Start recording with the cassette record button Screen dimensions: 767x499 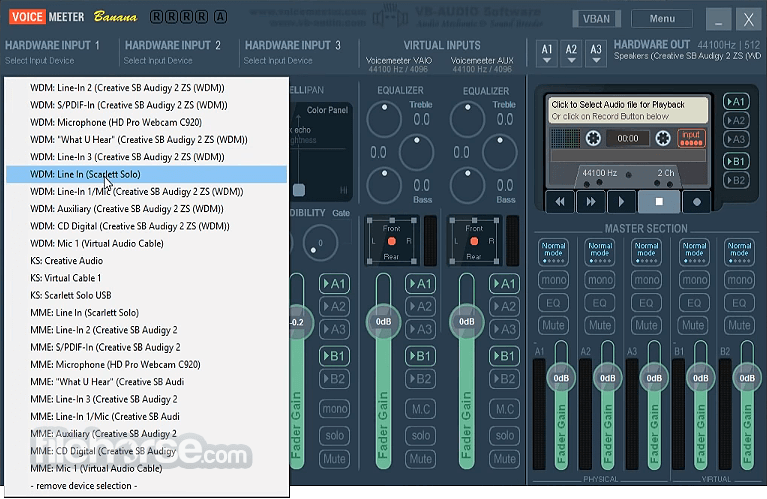coord(697,202)
